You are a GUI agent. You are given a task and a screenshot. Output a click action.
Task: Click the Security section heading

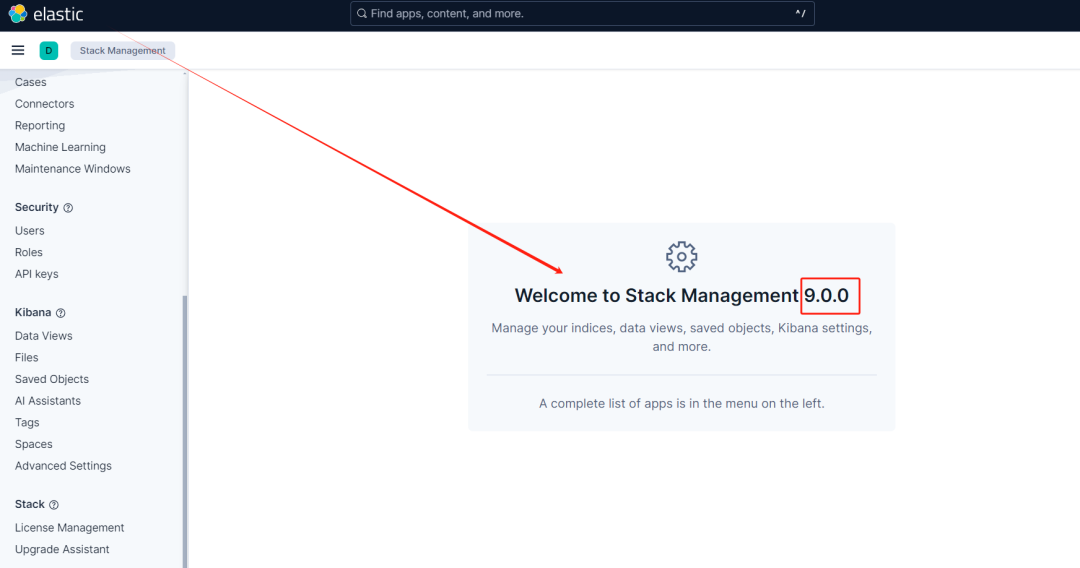tap(37, 207)
